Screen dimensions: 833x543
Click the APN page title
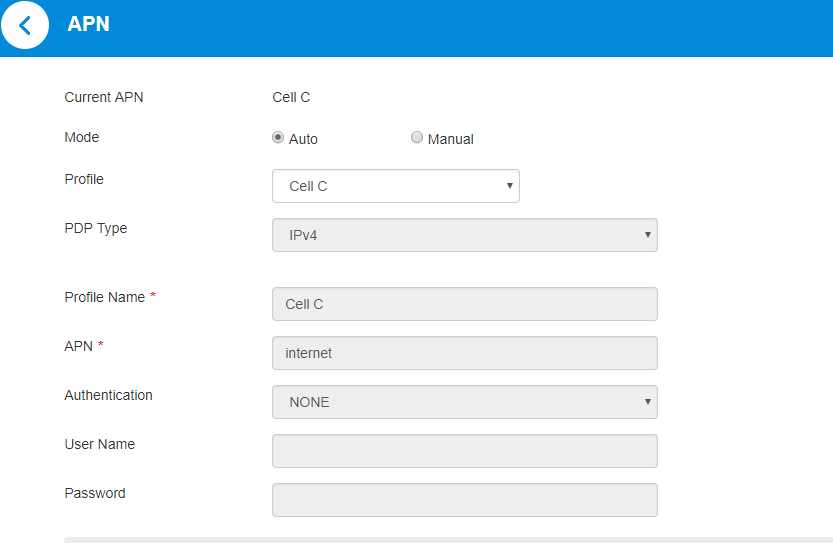point(88,24)
